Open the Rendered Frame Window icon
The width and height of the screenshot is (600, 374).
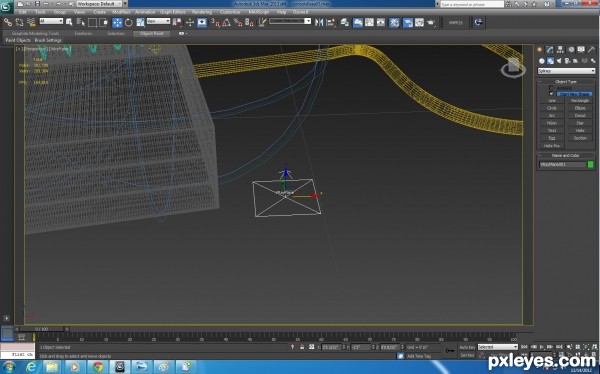click(x=419, y=23)
